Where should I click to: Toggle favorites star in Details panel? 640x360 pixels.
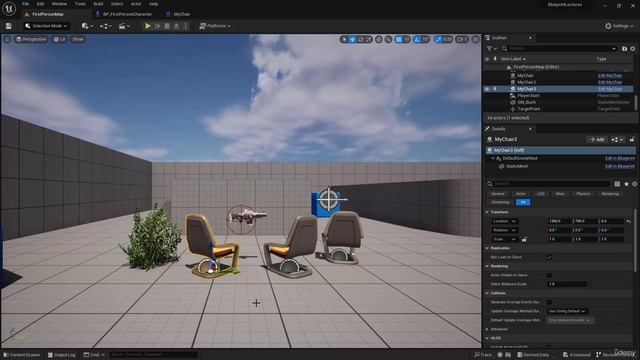[626, 184]
